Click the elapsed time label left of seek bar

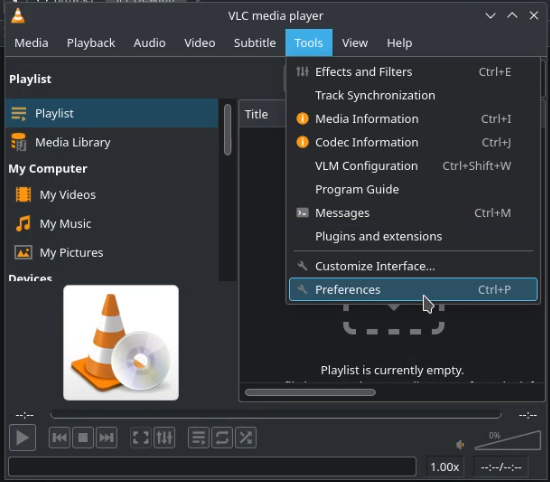(25, 415)
